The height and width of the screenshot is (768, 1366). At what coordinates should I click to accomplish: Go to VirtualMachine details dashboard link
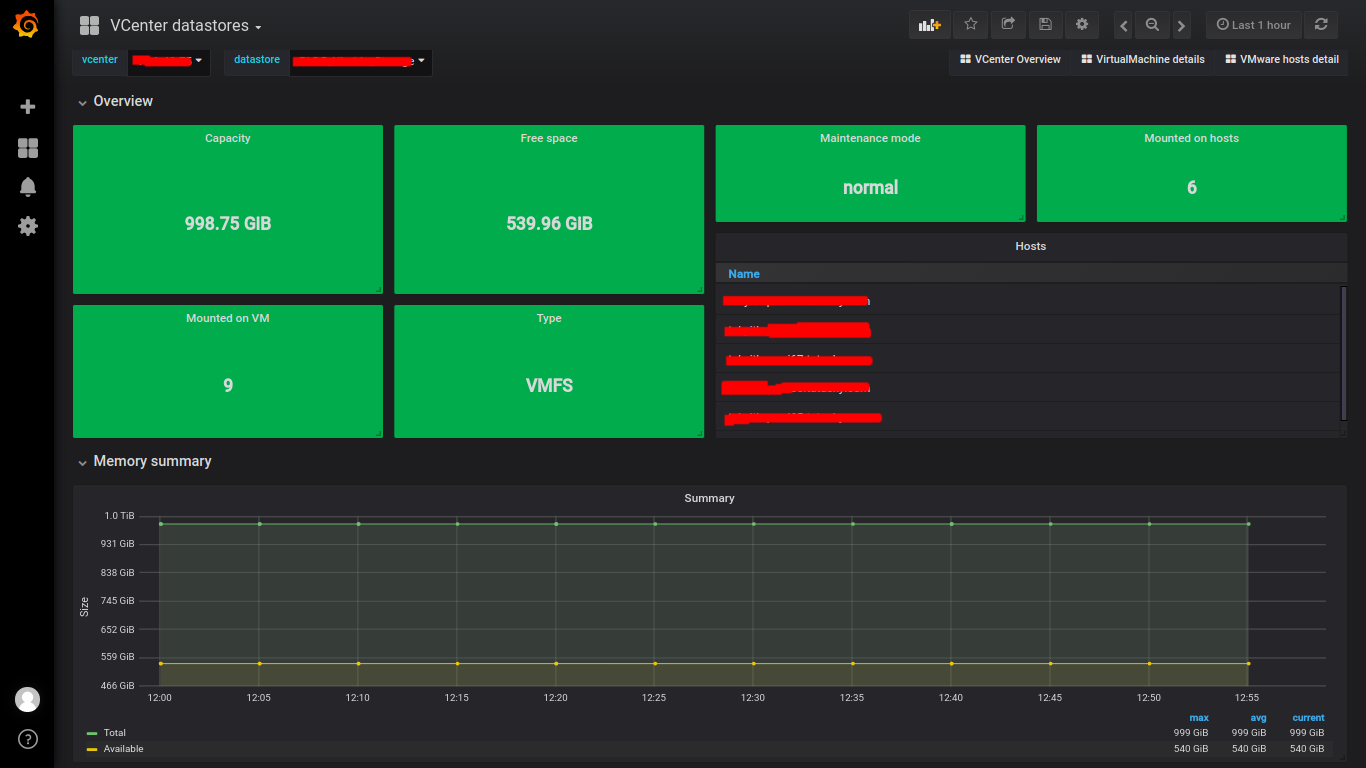(1143, 60)
